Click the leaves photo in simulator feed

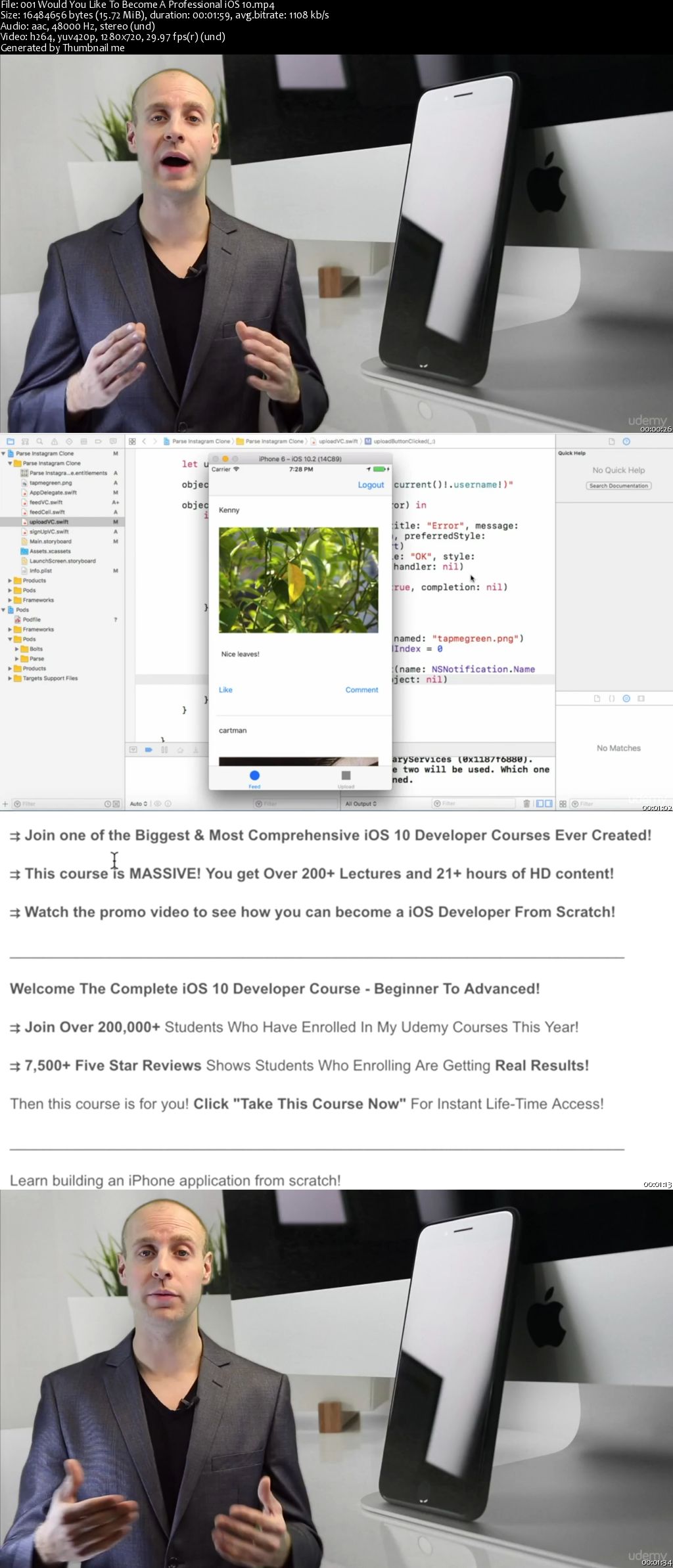point(298,580)
